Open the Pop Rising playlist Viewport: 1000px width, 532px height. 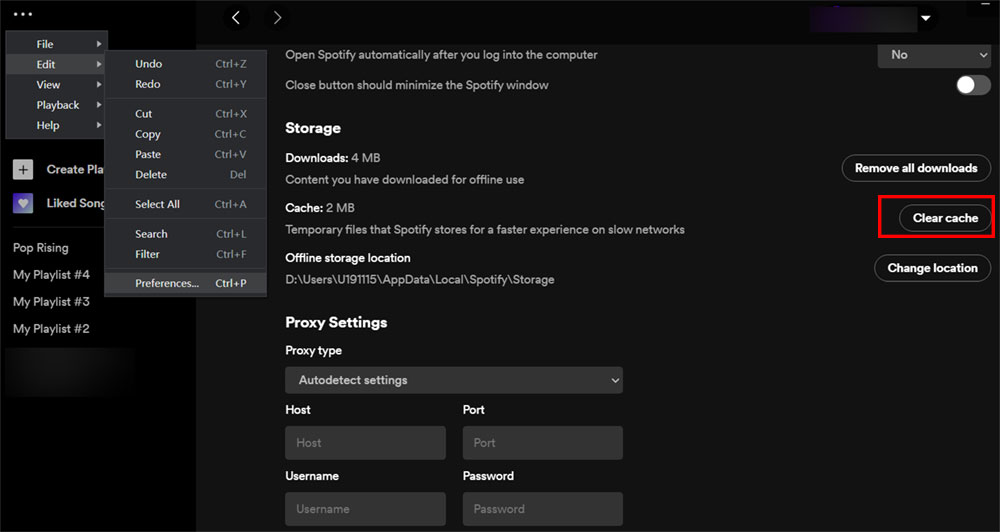pos(41,248)
